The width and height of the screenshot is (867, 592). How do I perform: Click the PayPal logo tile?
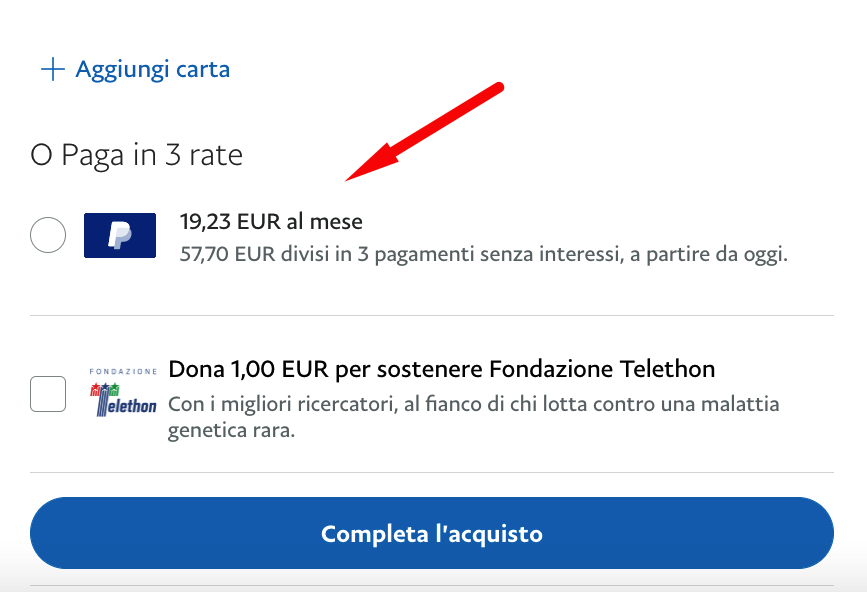pyautogui.click(x=120, y=235)
